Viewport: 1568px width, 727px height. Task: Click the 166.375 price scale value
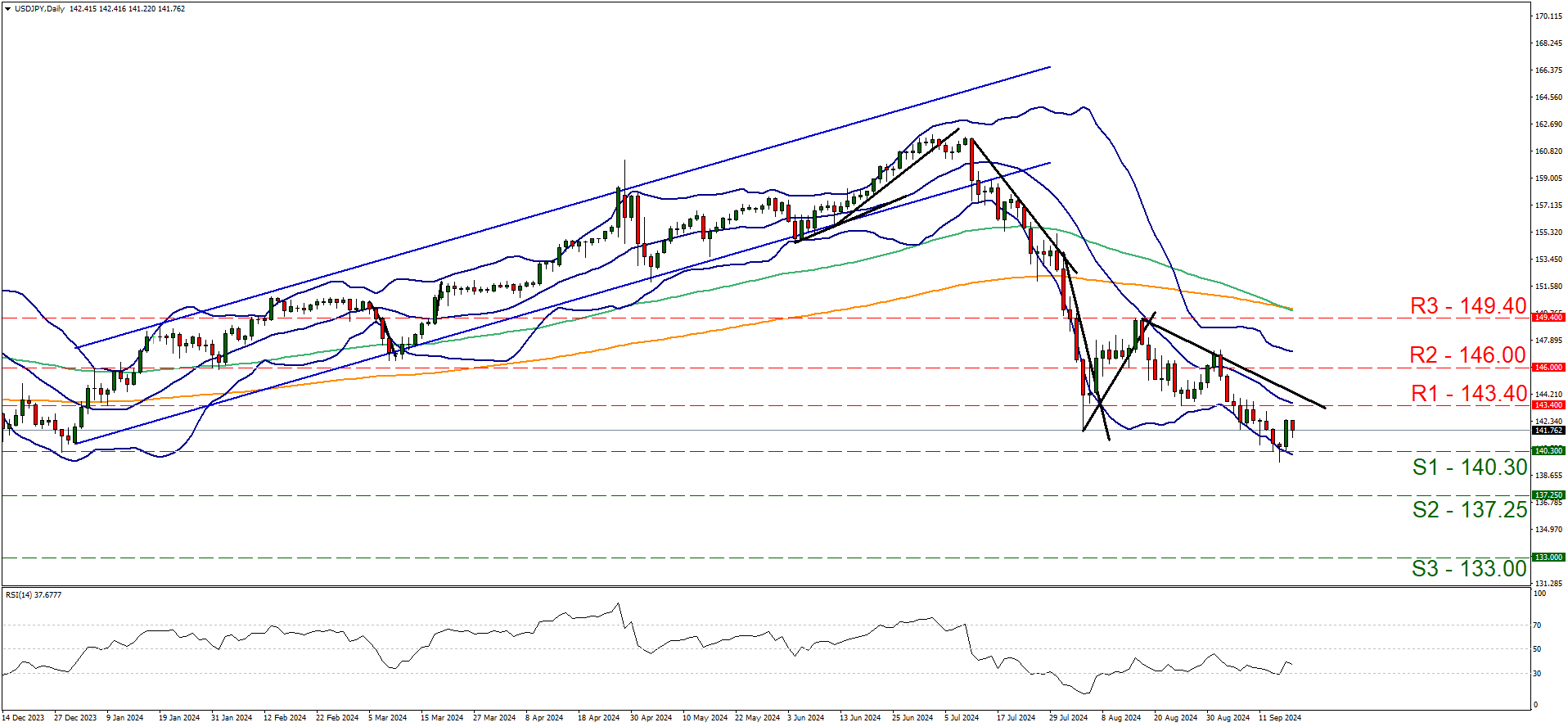click(1549, 70)
